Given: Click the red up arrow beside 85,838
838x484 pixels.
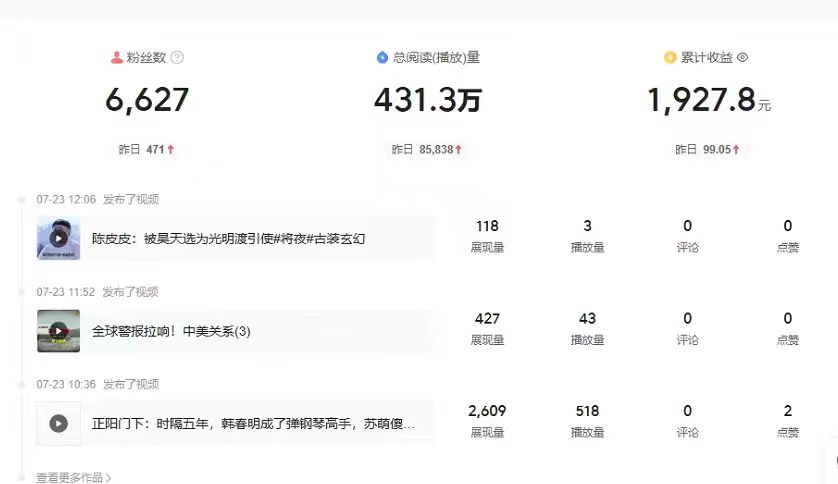Looking at the screenshot, I should (458, 150).
